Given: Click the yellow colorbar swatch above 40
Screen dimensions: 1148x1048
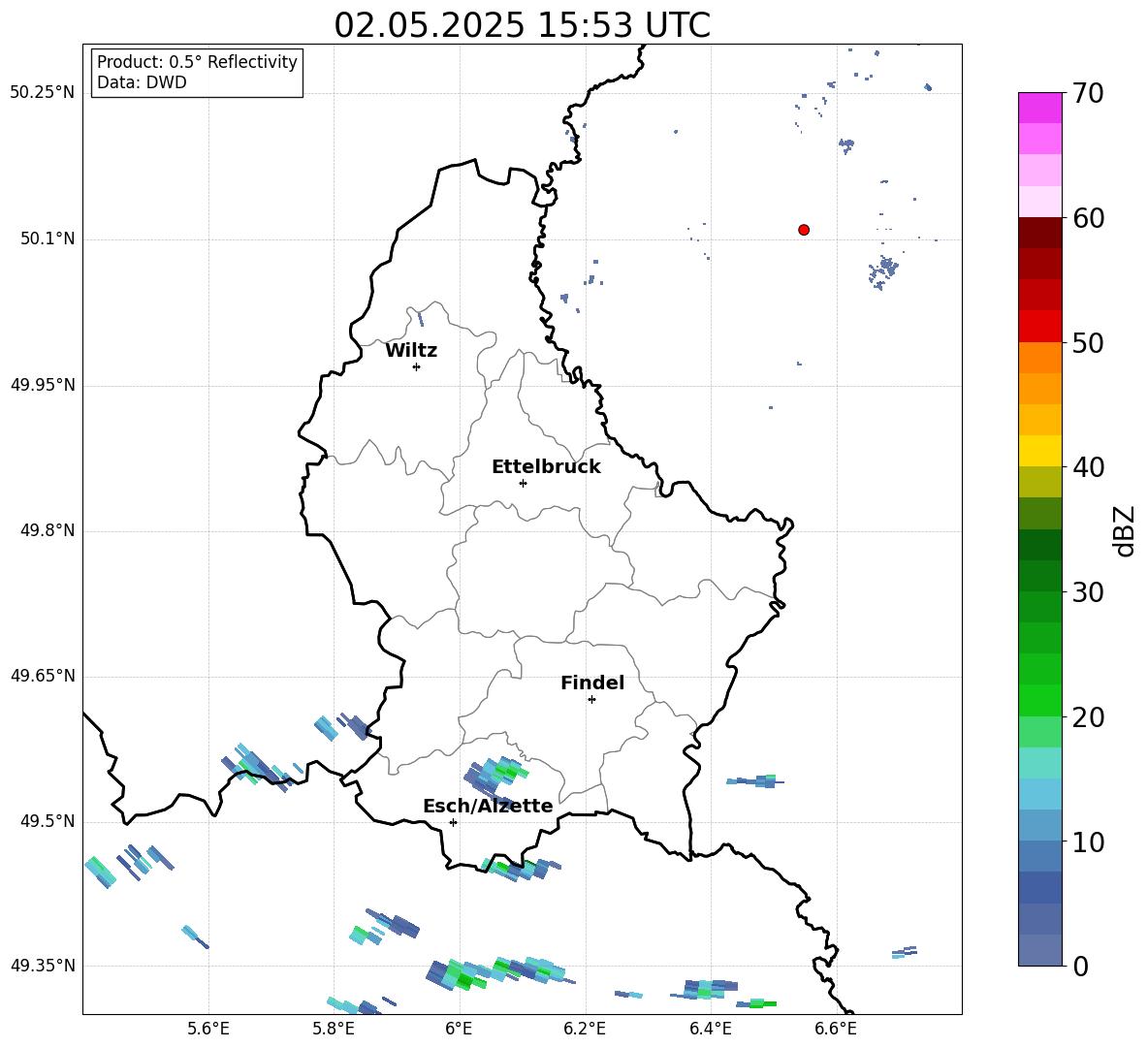Looking at the screenshot, I should click(x=1040, y=451).
